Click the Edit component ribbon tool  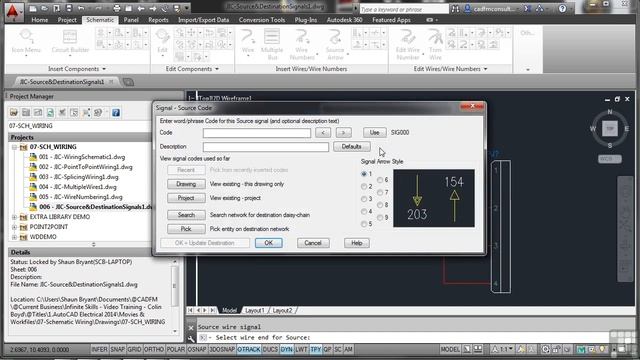coord(162,41)
